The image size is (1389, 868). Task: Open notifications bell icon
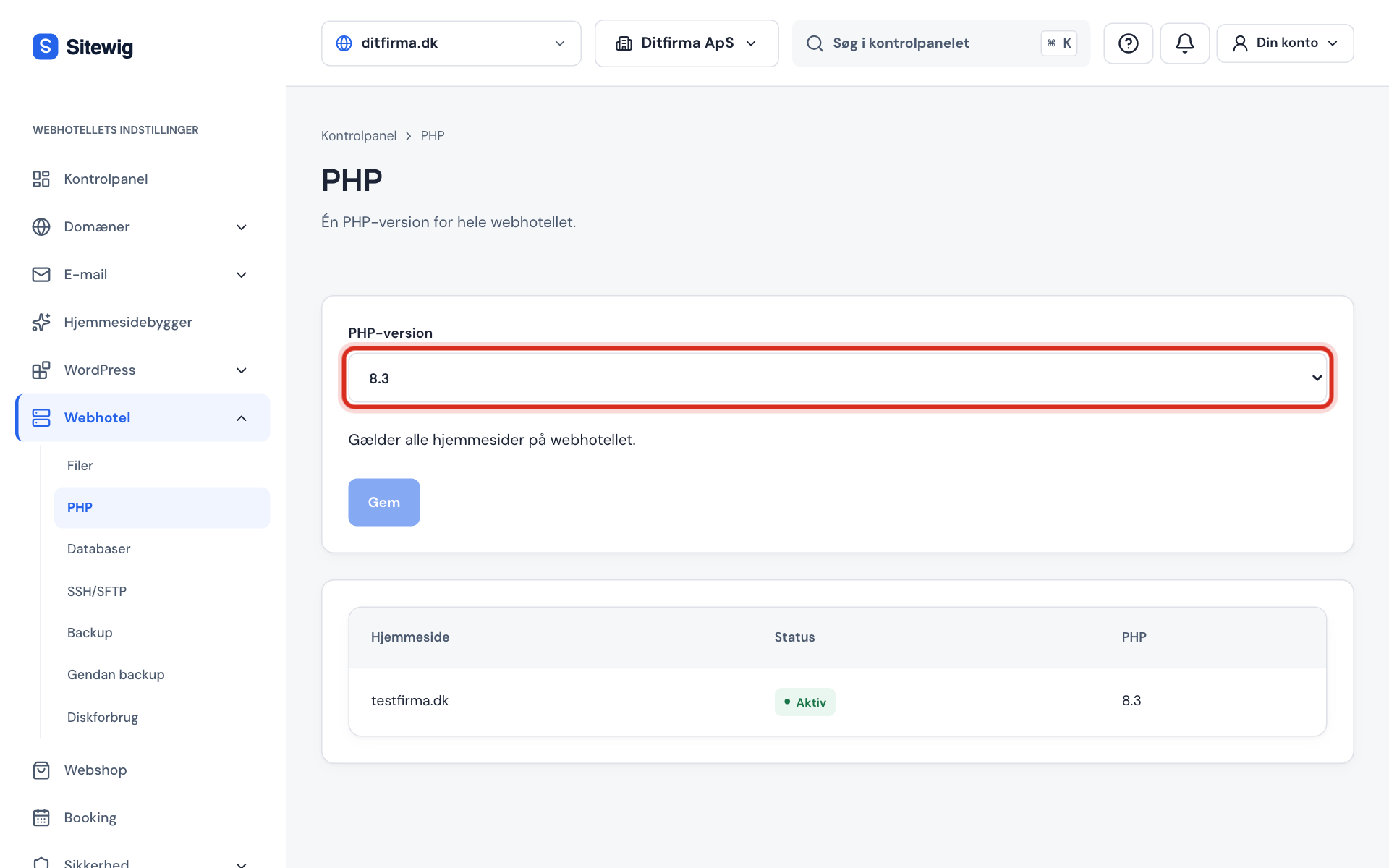1184,43
